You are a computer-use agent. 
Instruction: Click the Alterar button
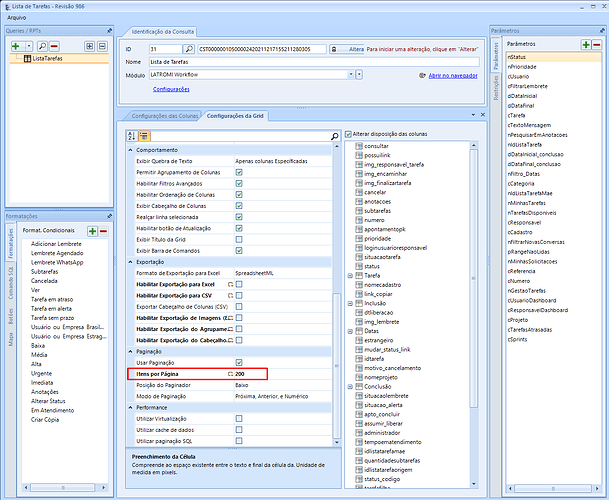[349, 48]
